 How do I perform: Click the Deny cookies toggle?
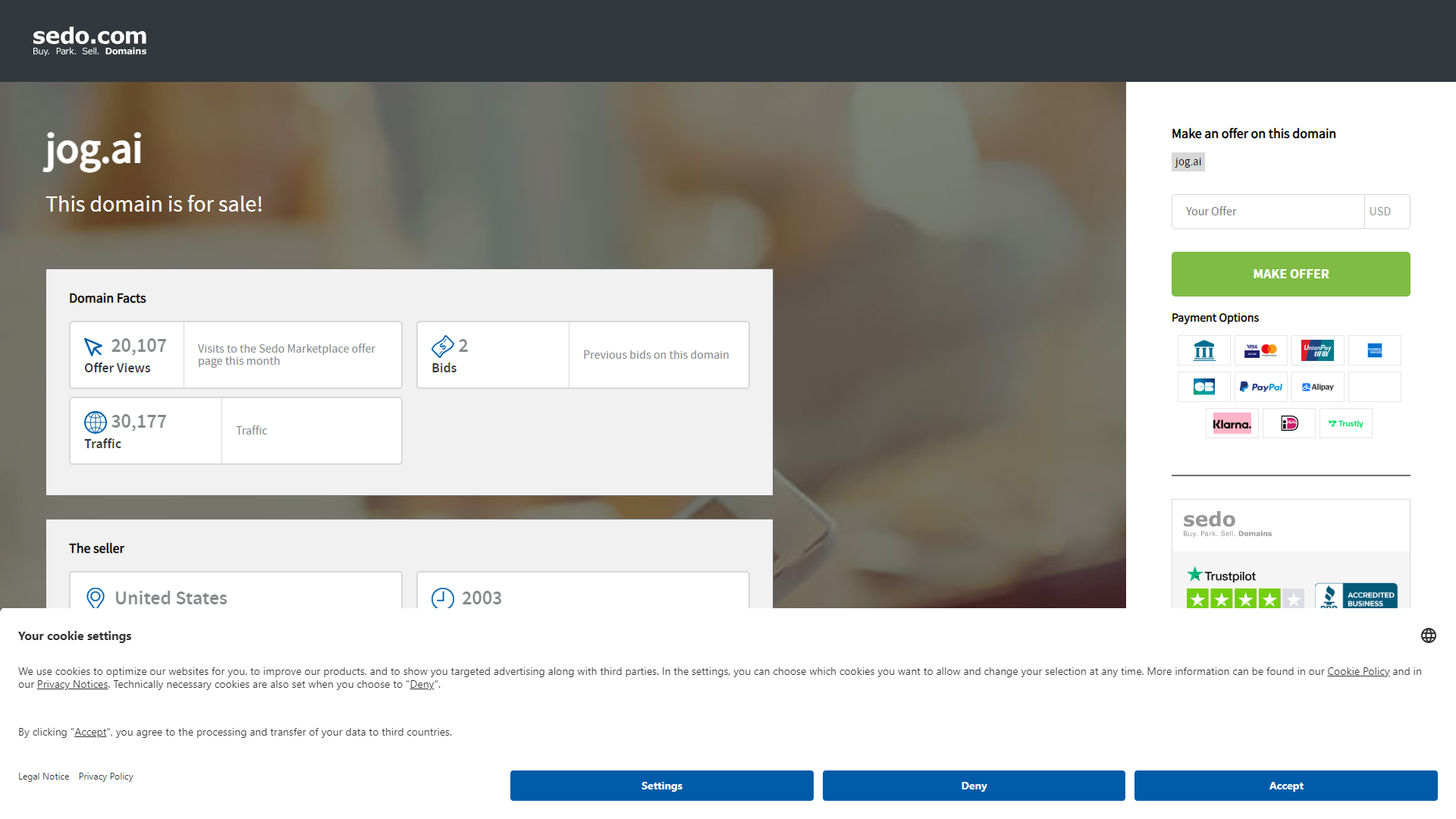(x=973, y=786)
